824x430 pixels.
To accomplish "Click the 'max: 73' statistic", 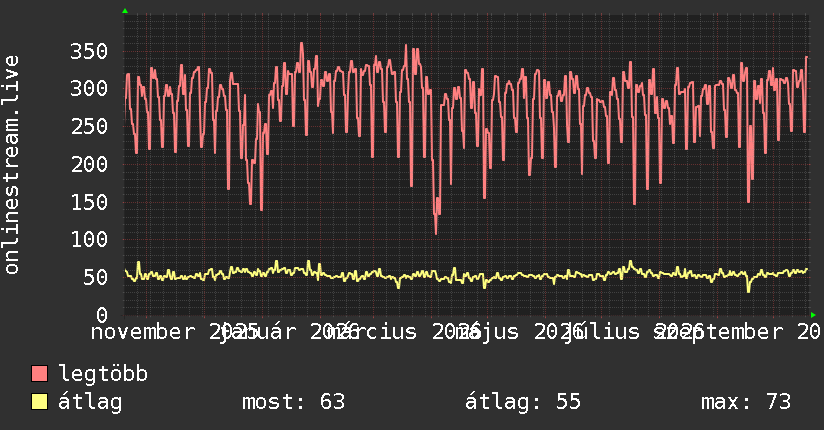I will click(746, 402).
